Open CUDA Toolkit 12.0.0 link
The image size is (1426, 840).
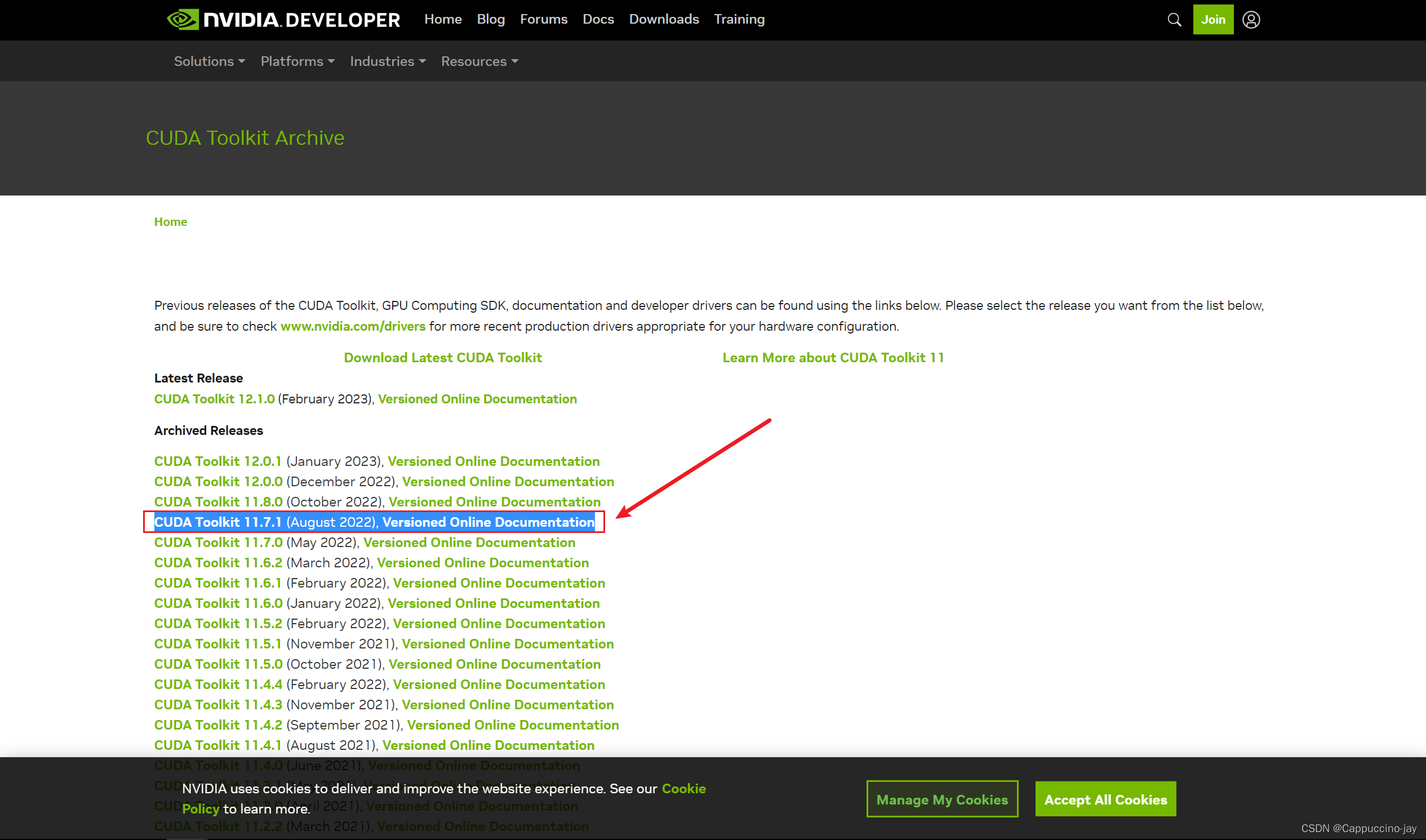point(218,482)
